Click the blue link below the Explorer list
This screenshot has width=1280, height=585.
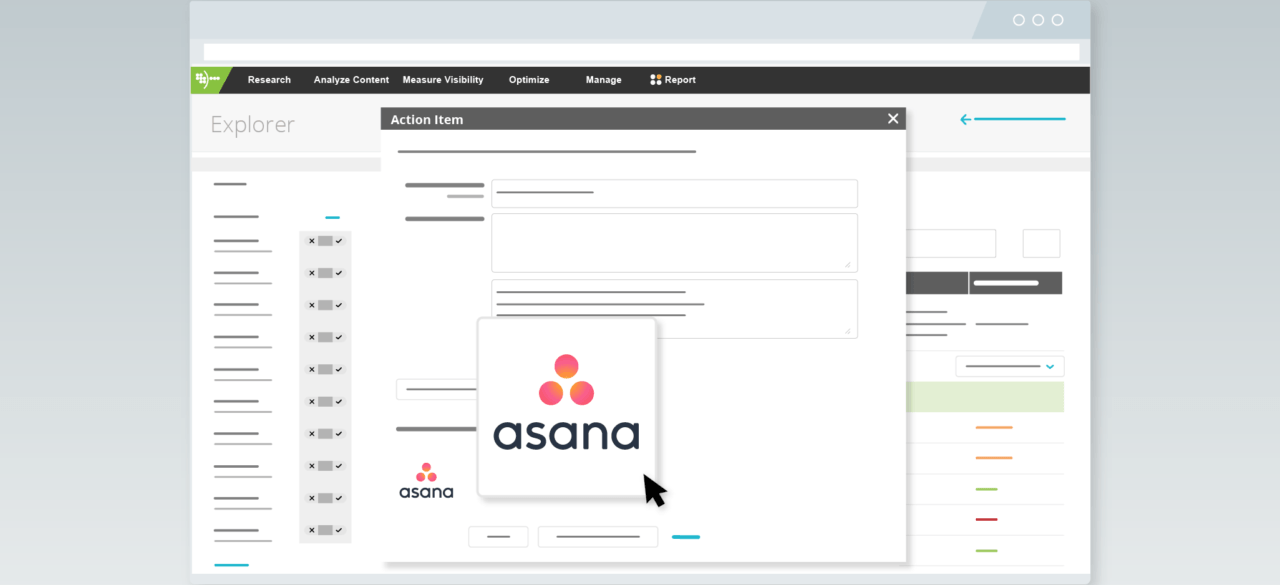(231, 565)
